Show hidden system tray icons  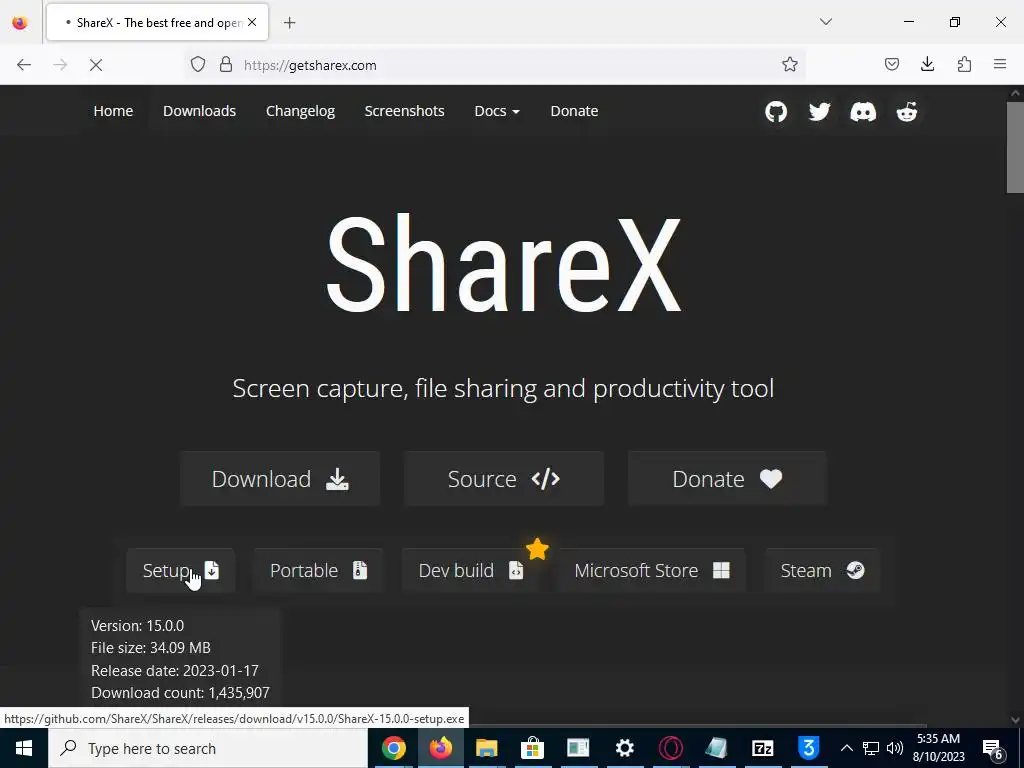click(846, 748)
